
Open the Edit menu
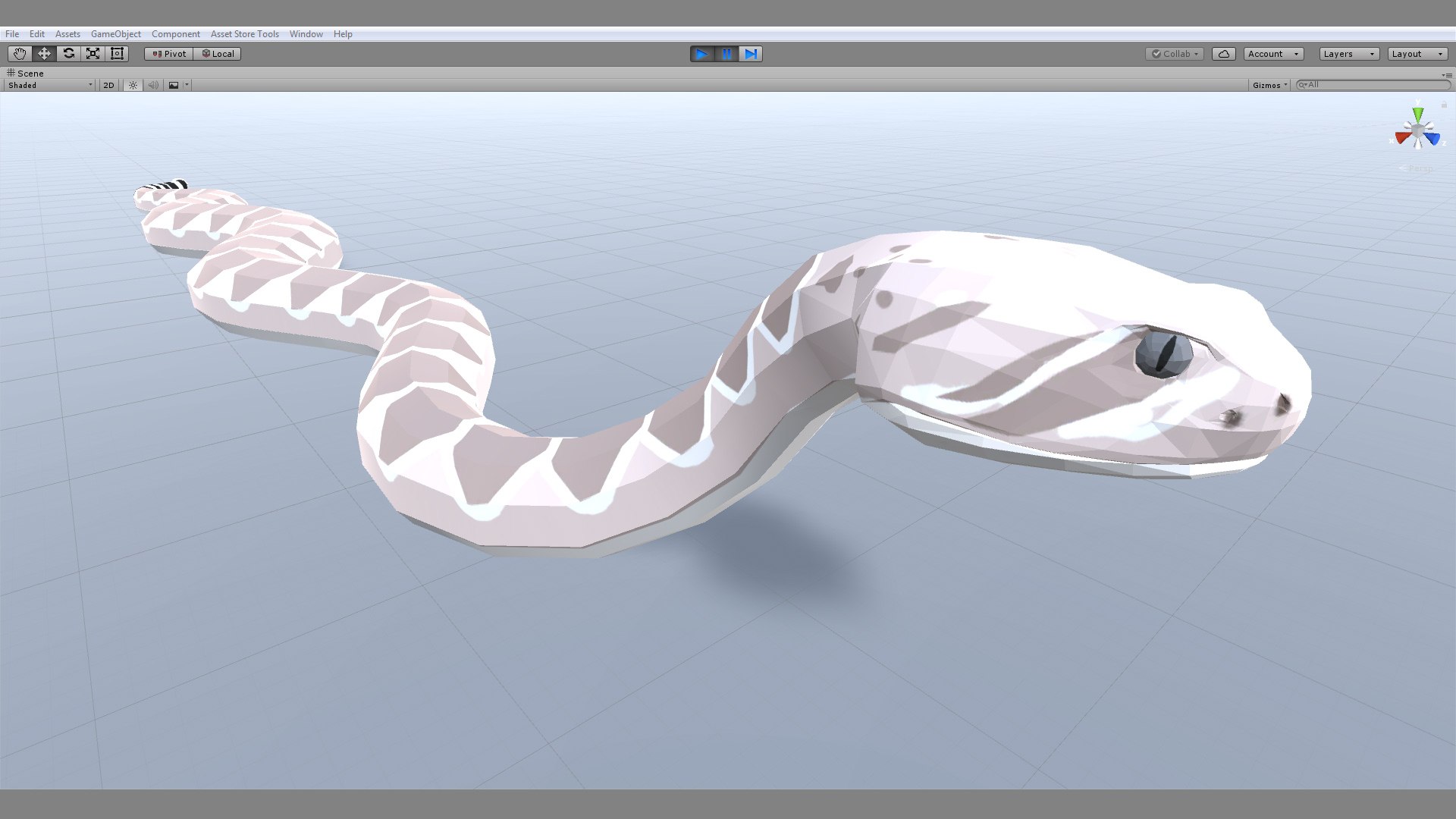pos(37,34)
